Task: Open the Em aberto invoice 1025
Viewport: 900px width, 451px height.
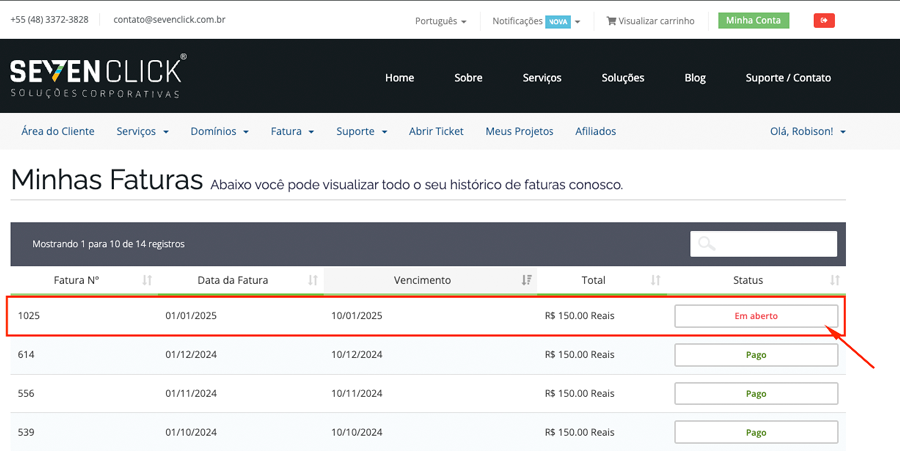Action: point(756,316)
